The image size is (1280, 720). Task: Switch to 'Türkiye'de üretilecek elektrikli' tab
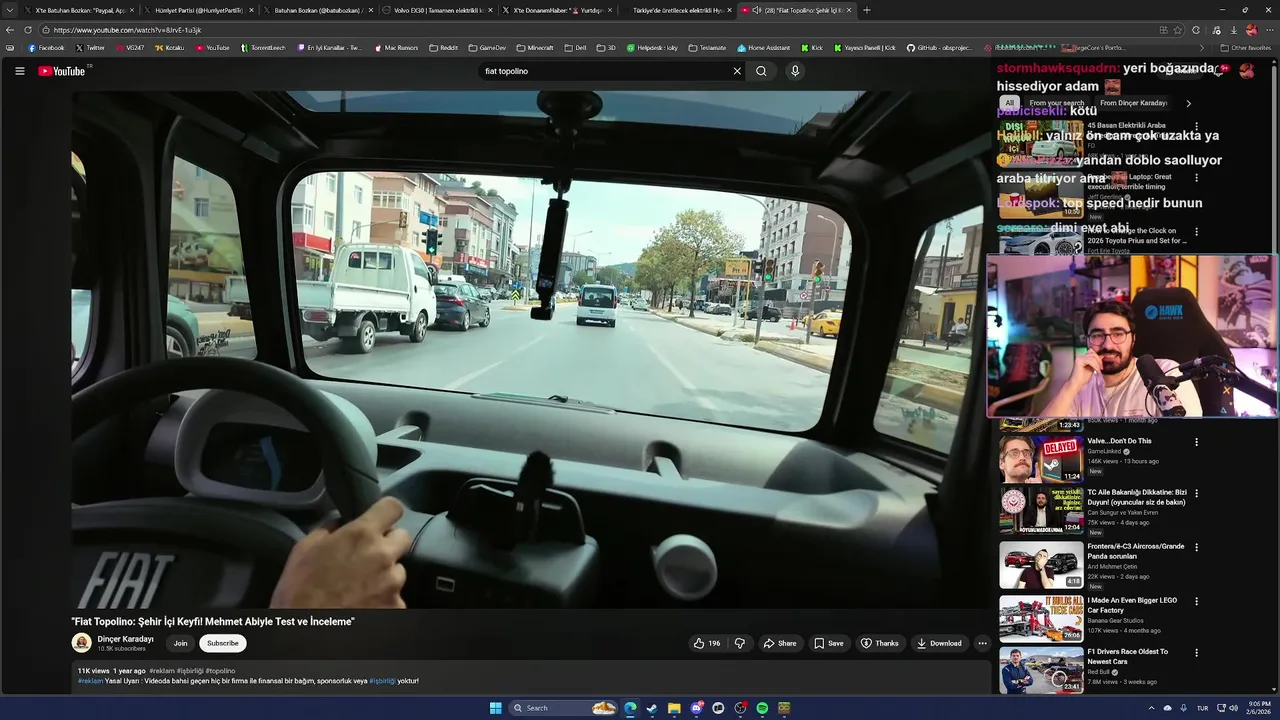[x=678, y=10]
